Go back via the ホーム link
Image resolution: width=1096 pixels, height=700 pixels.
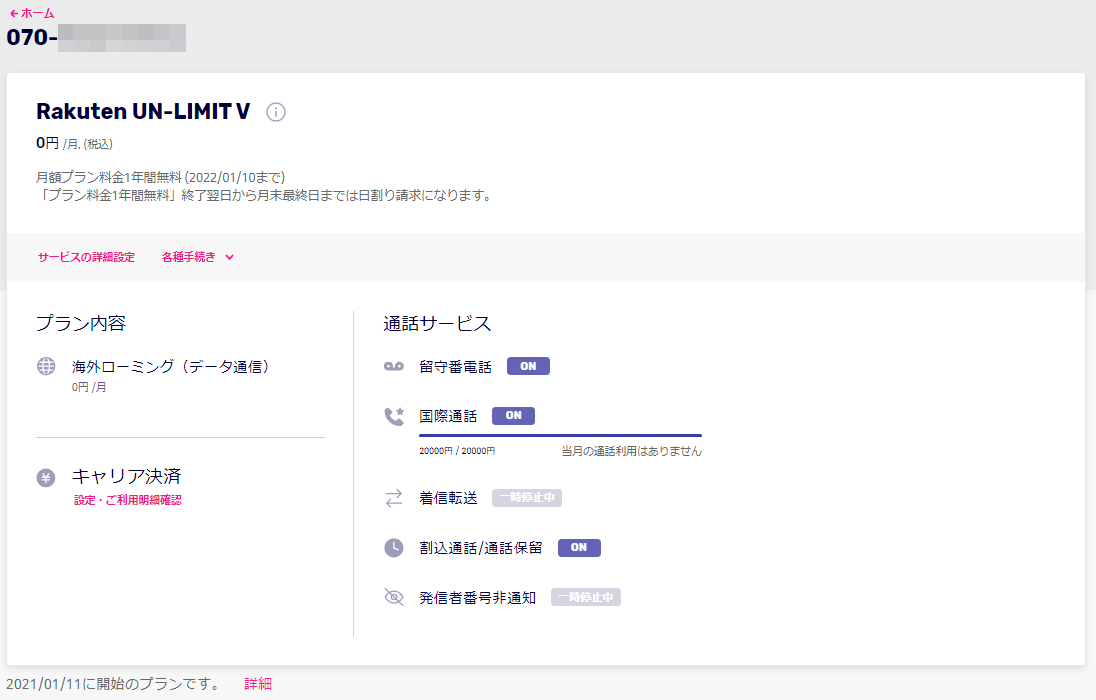(31, 13)
